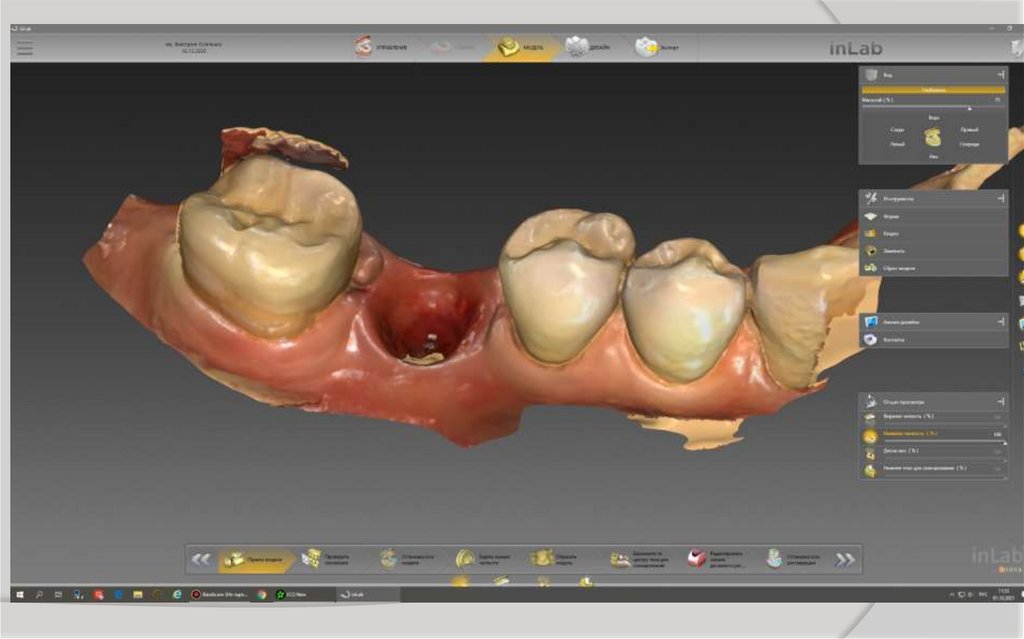Open Windows taskbar search

click(x=39, y=595)
